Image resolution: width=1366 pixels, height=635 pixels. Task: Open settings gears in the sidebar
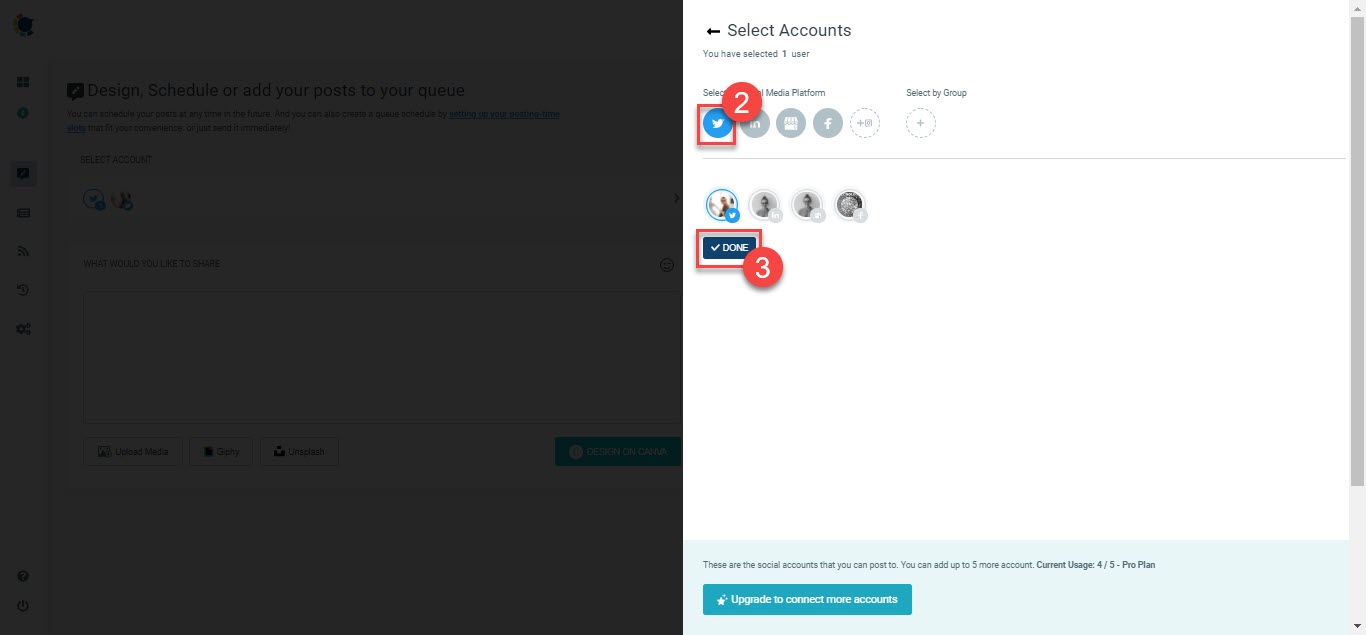click(x=23, y=328)
